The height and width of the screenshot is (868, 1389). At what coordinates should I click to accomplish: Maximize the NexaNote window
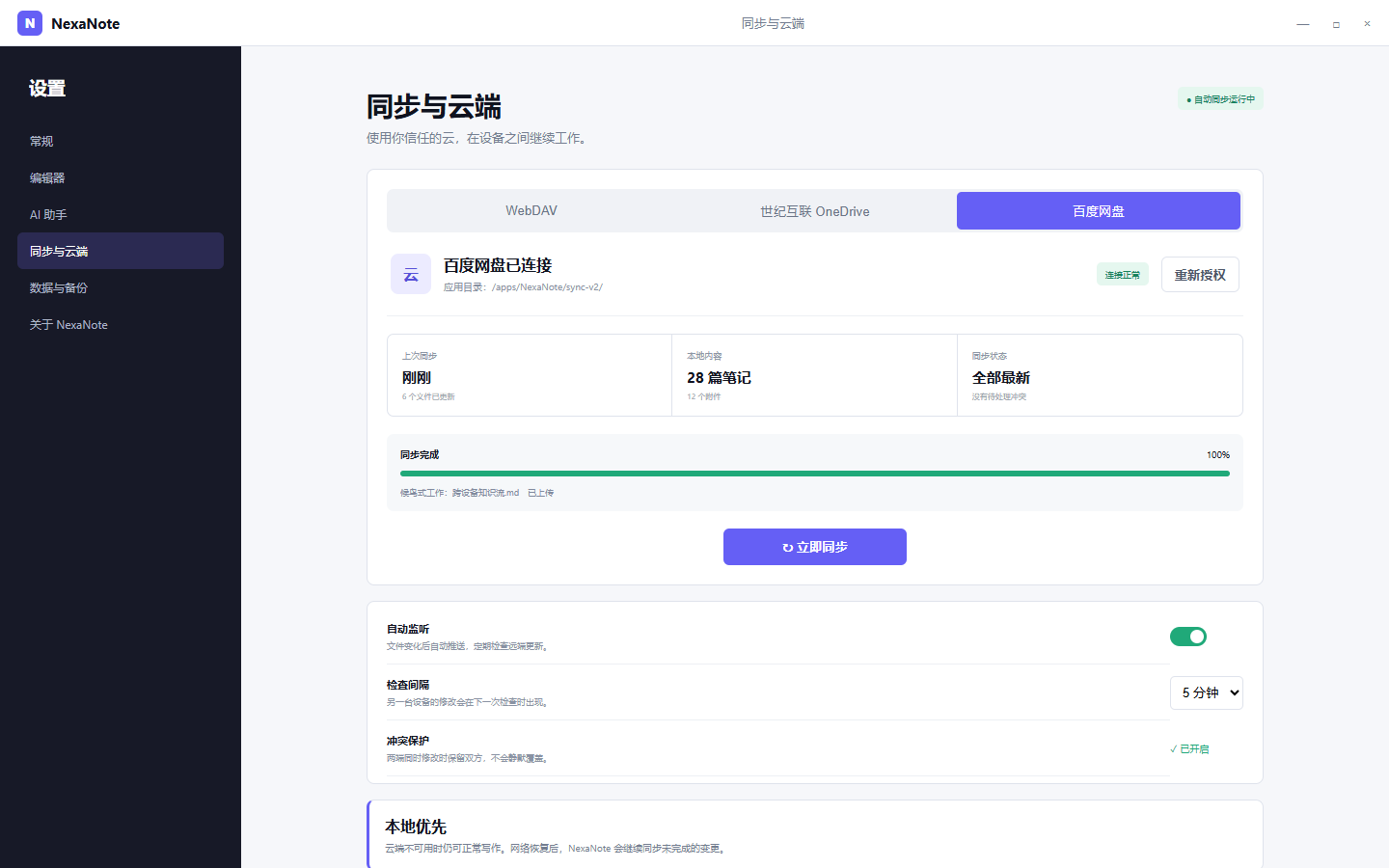point(1336,23)
